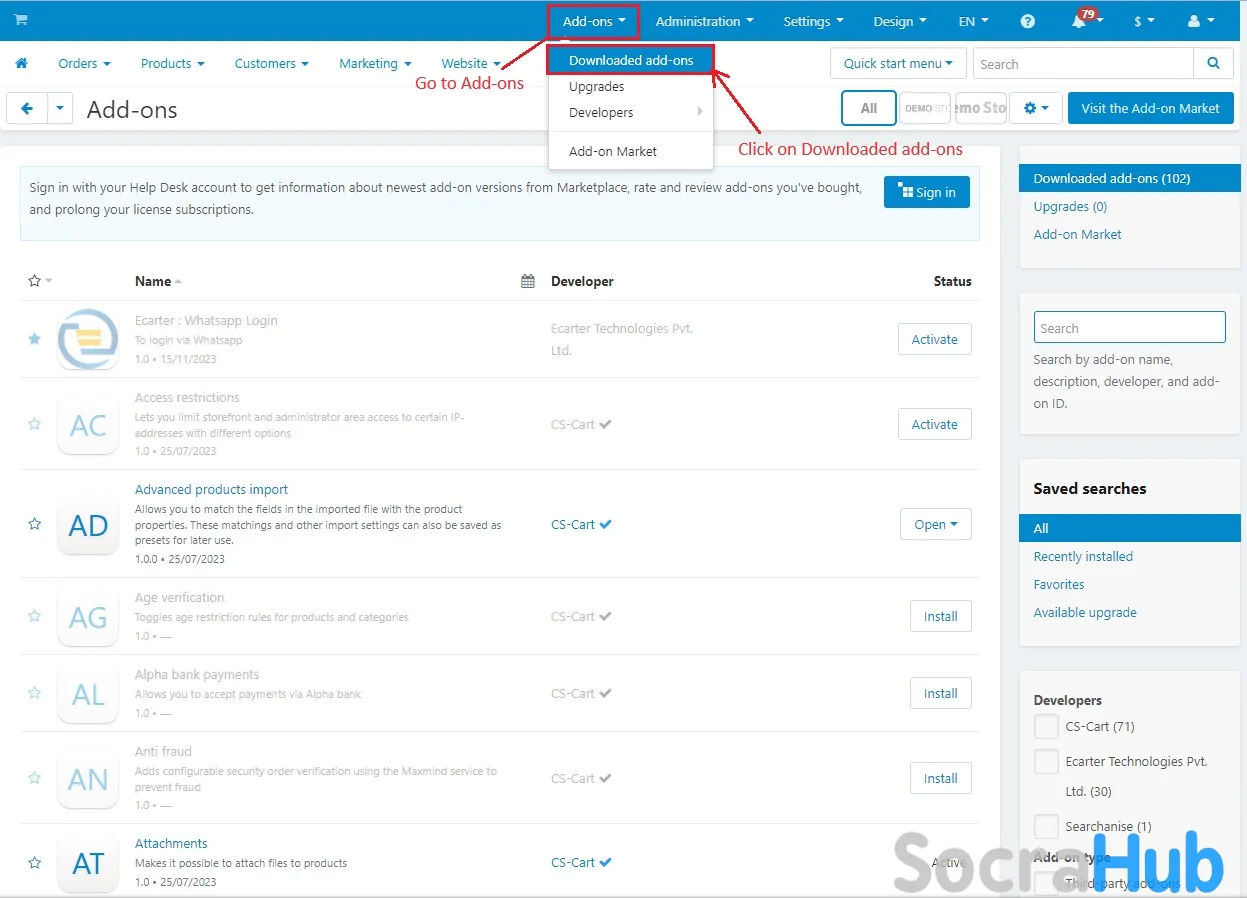Open the Available upgrade saved search
Image resolution: width=1247 pixels, height=898 pixels.
point(1085,613)
